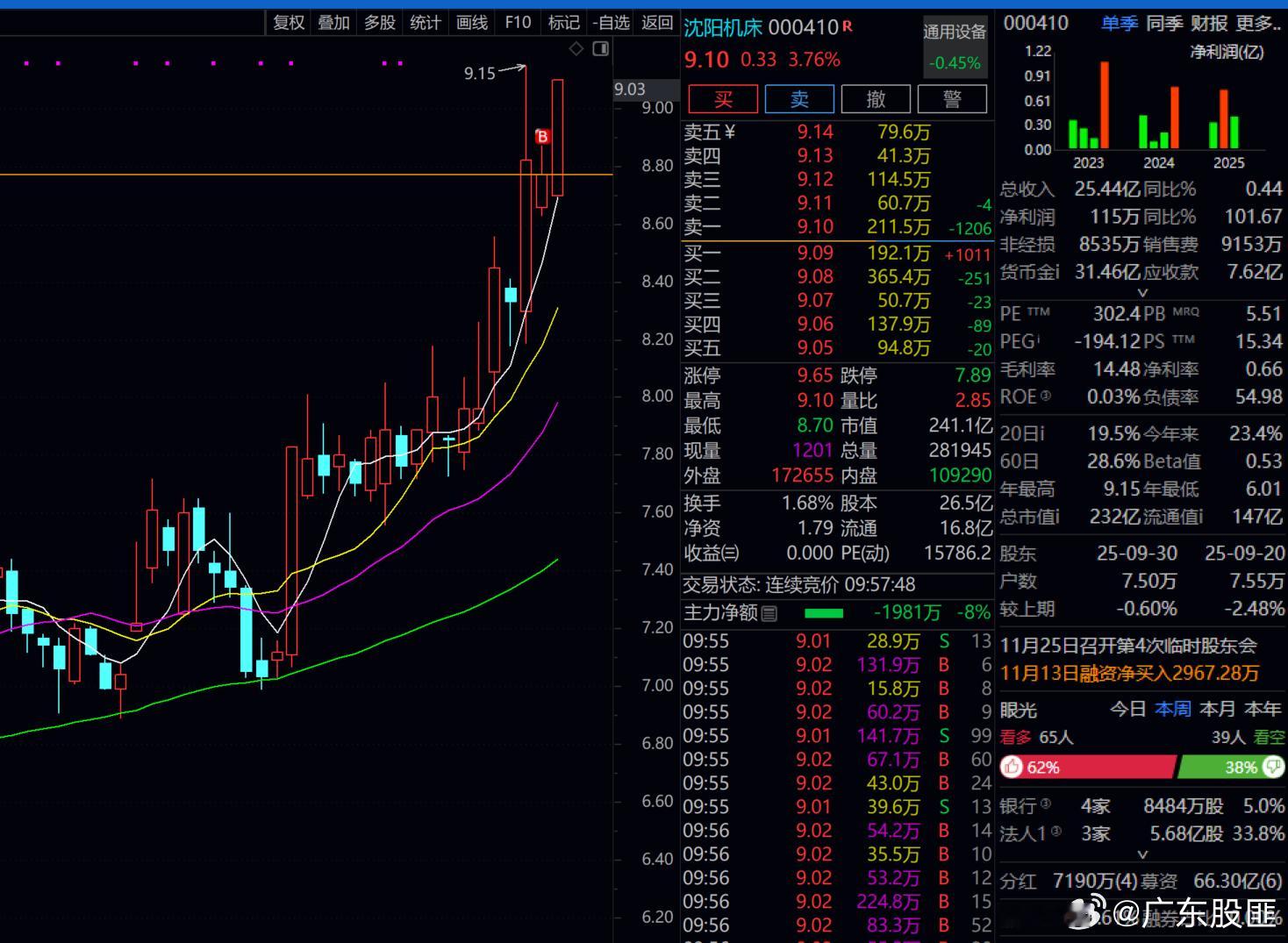Click the 卖五 price 9.14
The image size is (1288, 943).
pos(815,132)
